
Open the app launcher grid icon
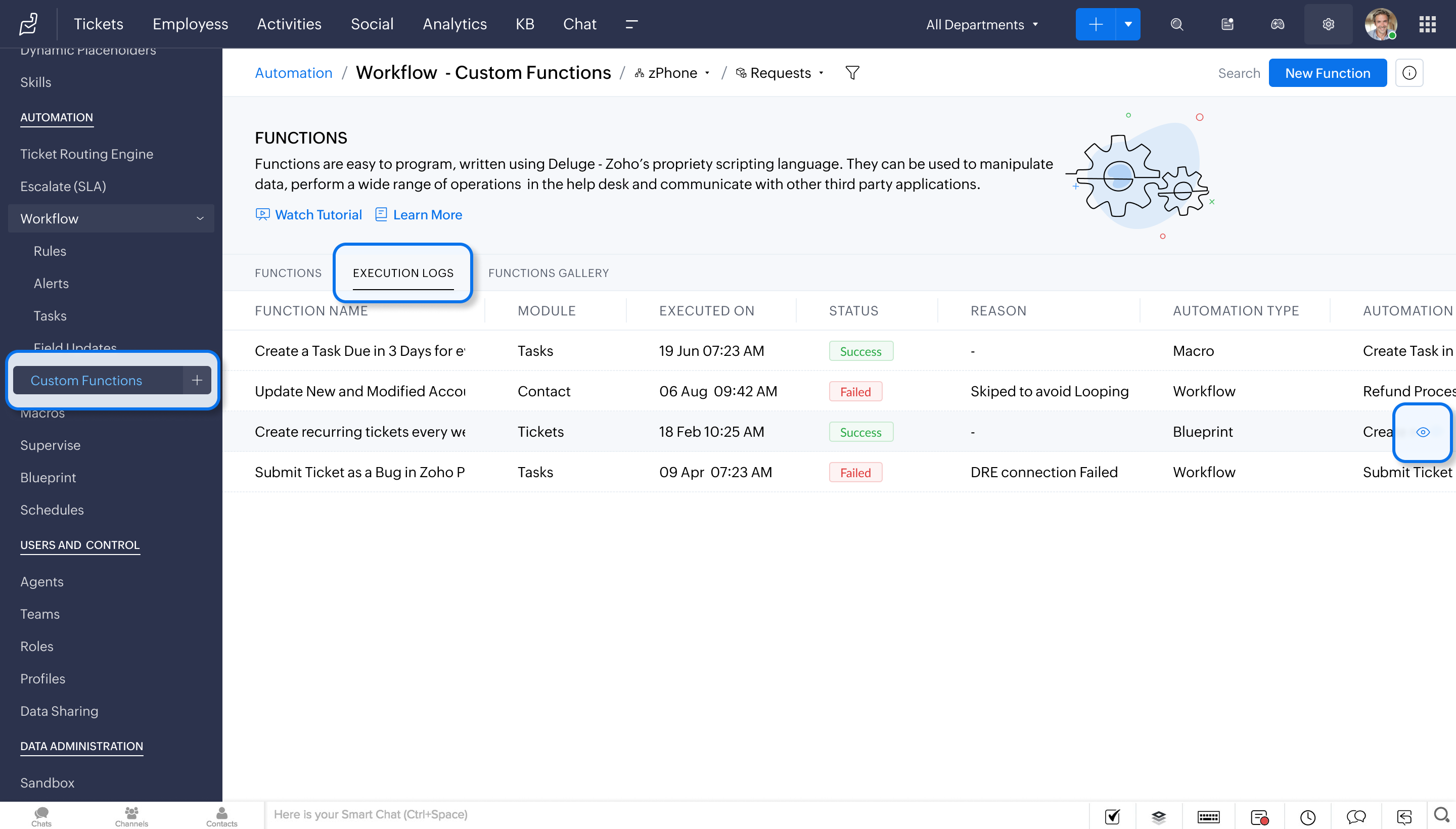tap(1427, 24)
